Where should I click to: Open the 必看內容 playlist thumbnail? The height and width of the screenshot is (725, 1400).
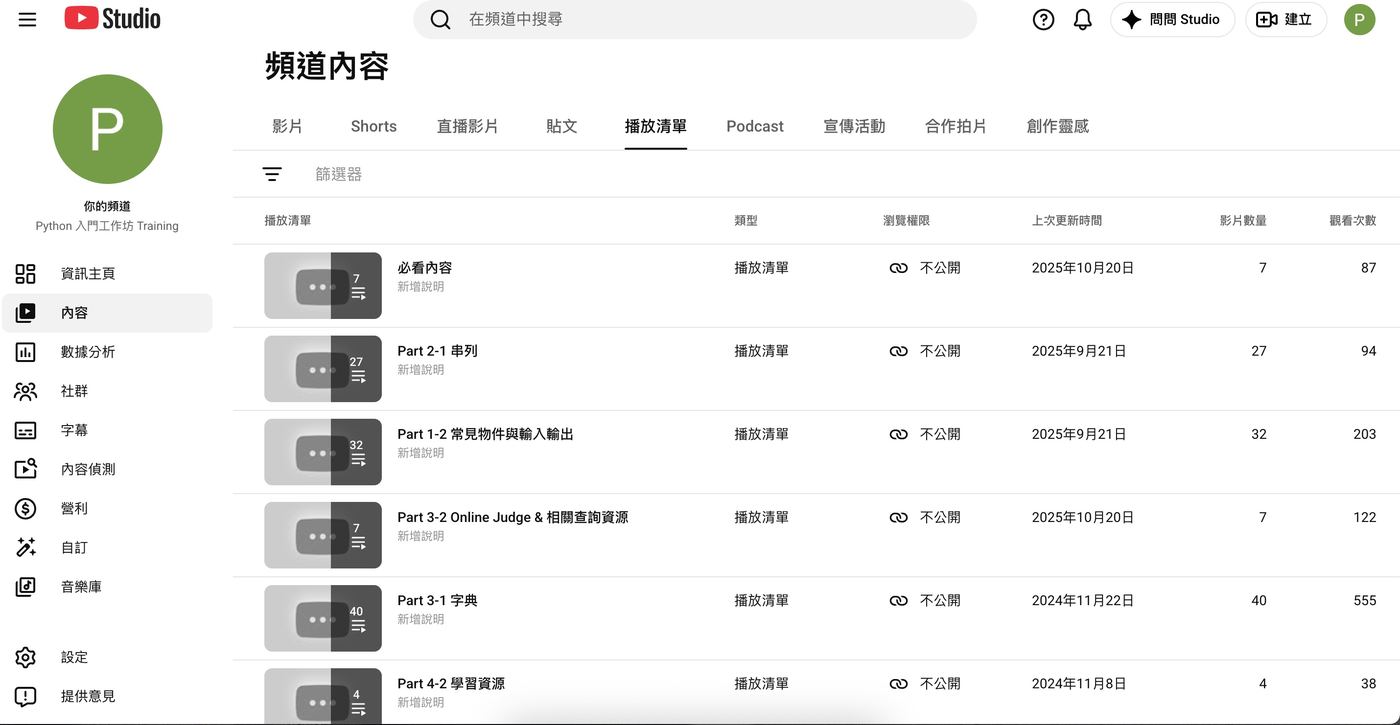(x=323, y=286)
